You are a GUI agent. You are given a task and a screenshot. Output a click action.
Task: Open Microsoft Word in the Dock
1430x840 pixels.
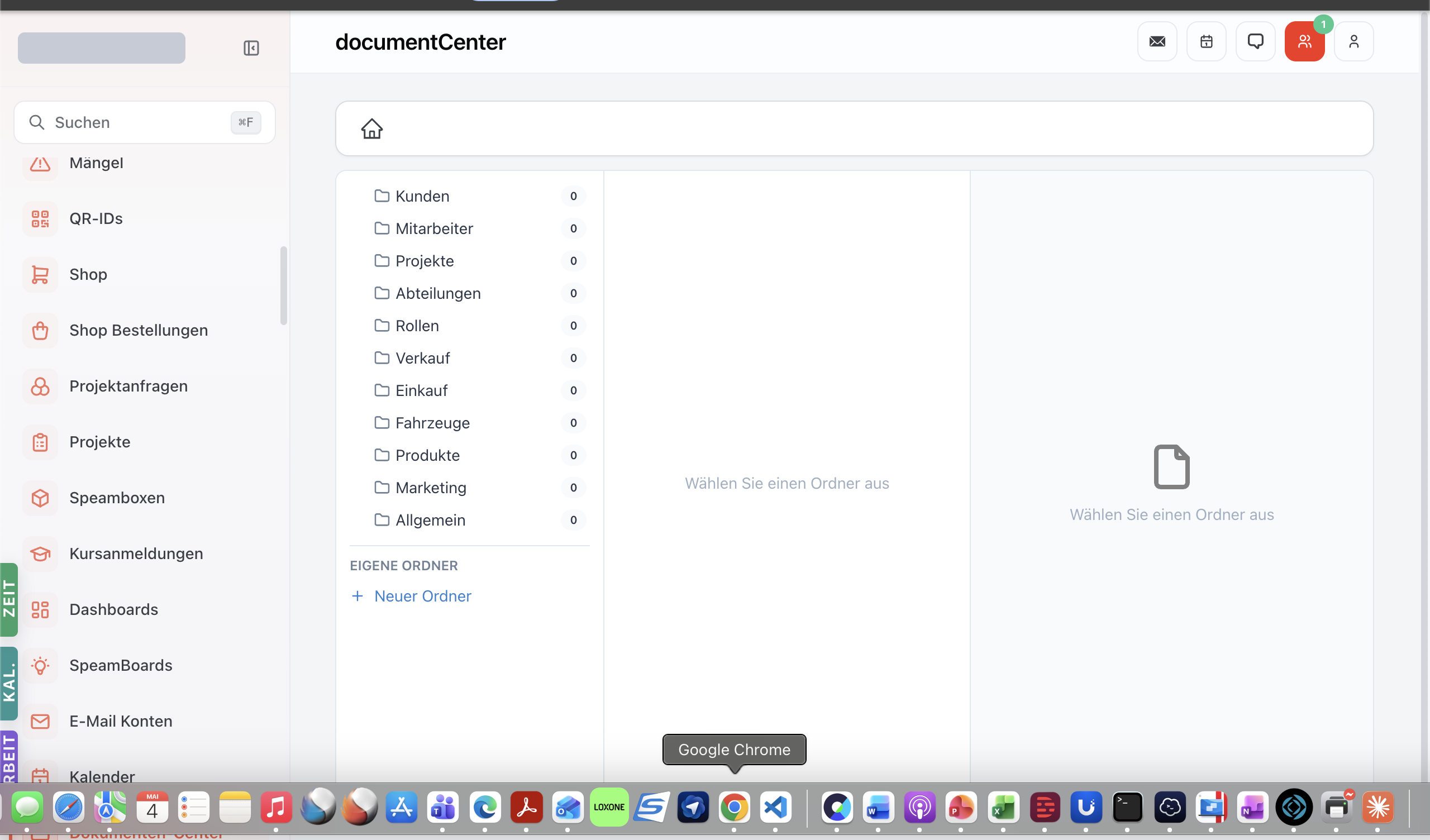879,807
